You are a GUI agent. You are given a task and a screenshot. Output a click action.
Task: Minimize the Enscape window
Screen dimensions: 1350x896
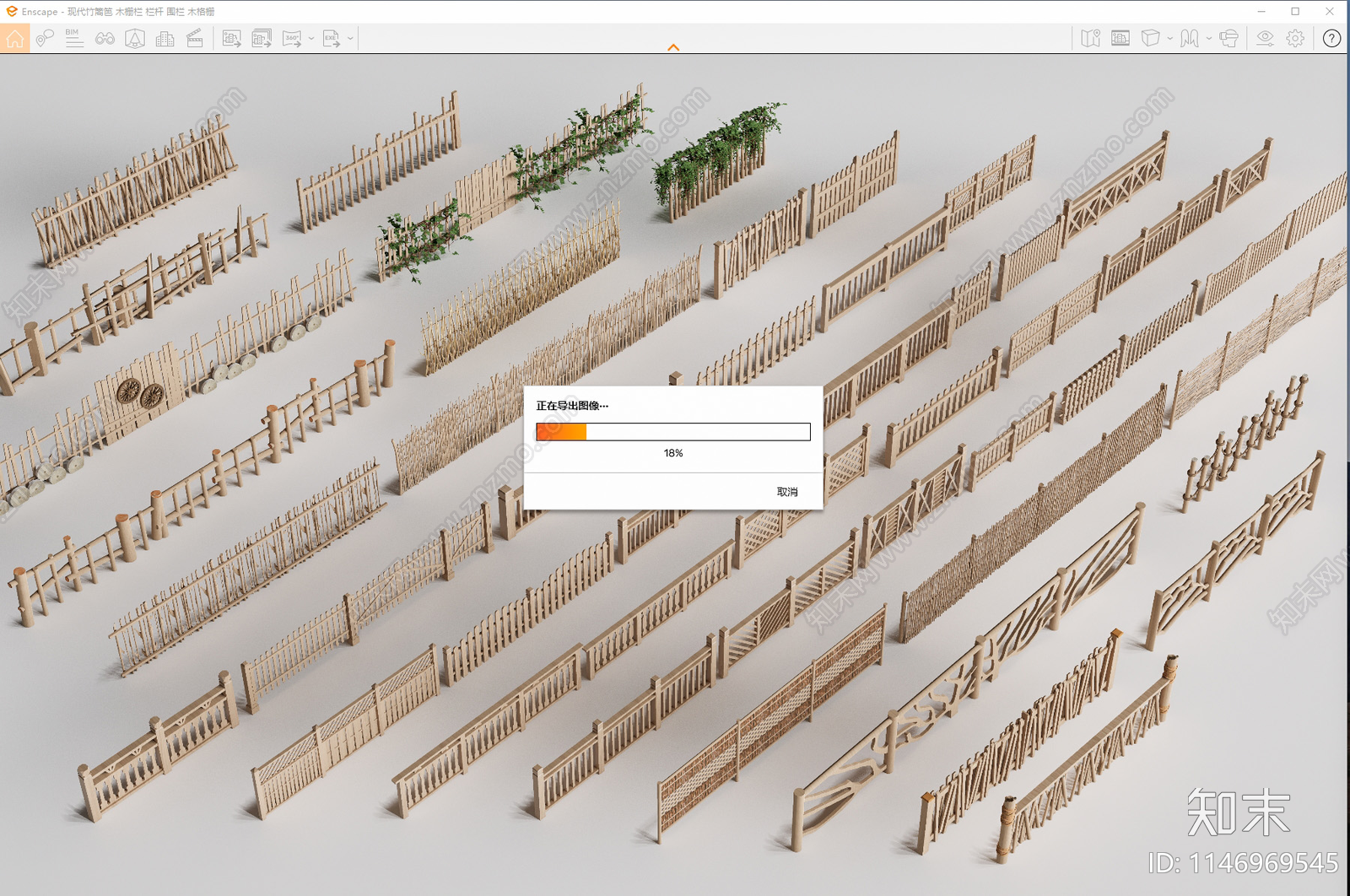1261,11
